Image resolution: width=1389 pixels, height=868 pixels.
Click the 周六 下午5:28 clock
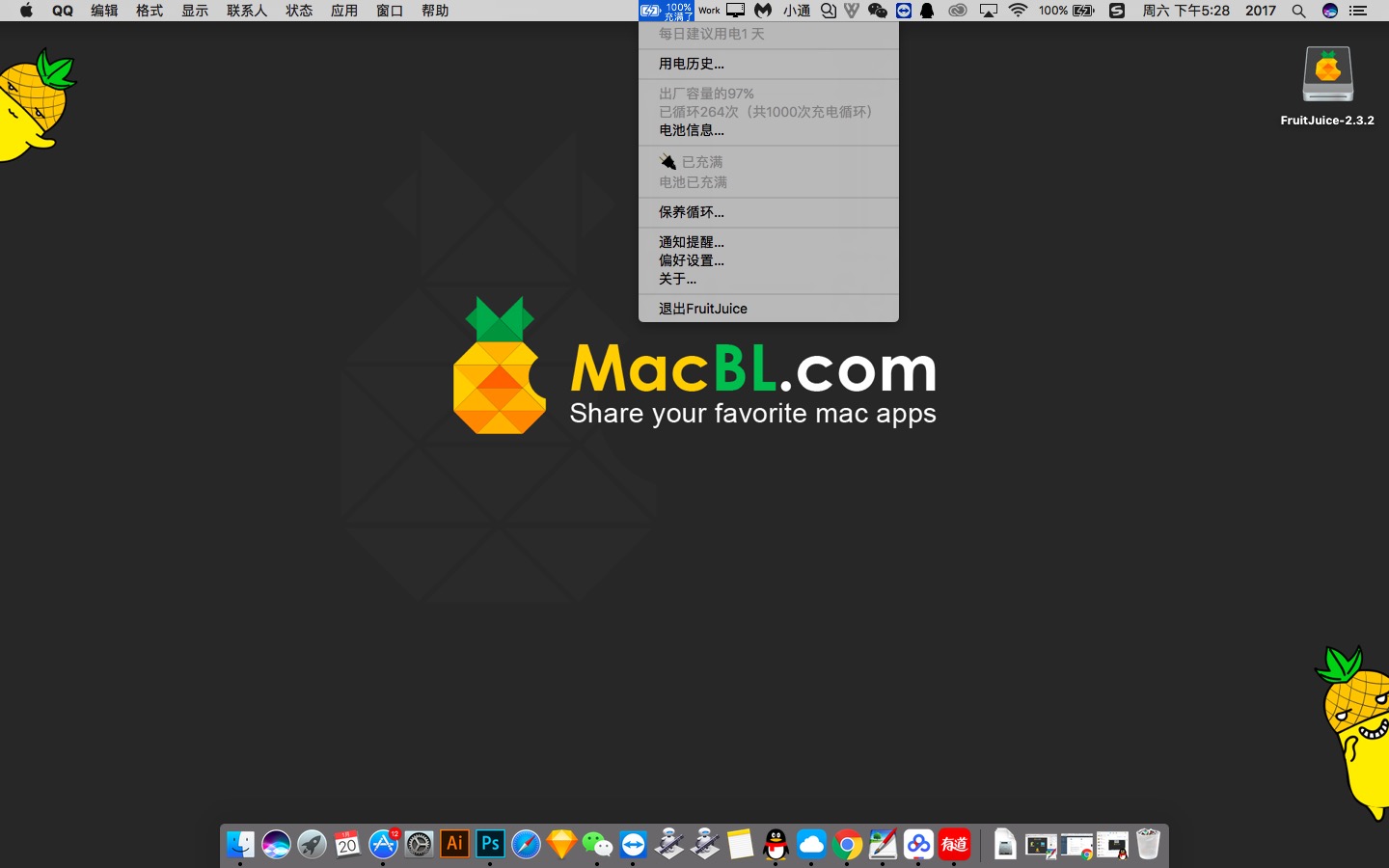(1185, 11)
